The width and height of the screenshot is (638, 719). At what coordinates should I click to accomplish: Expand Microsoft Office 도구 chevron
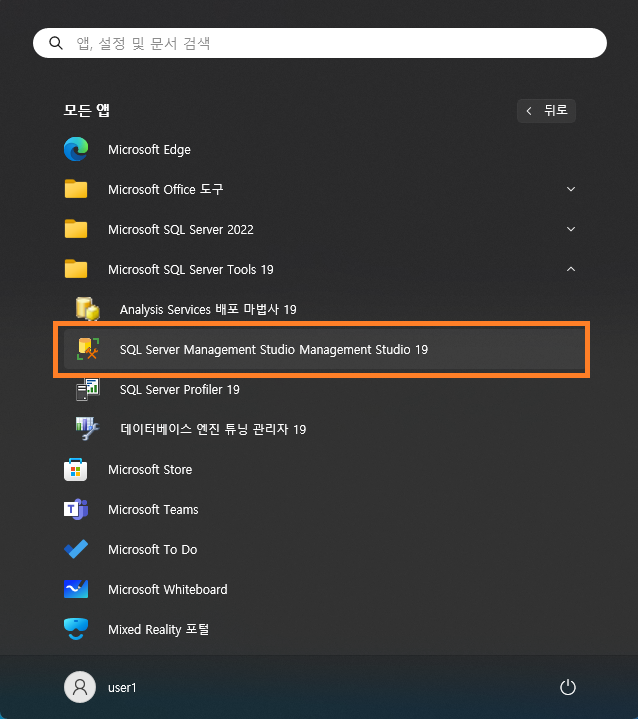(x=571, y=189)
